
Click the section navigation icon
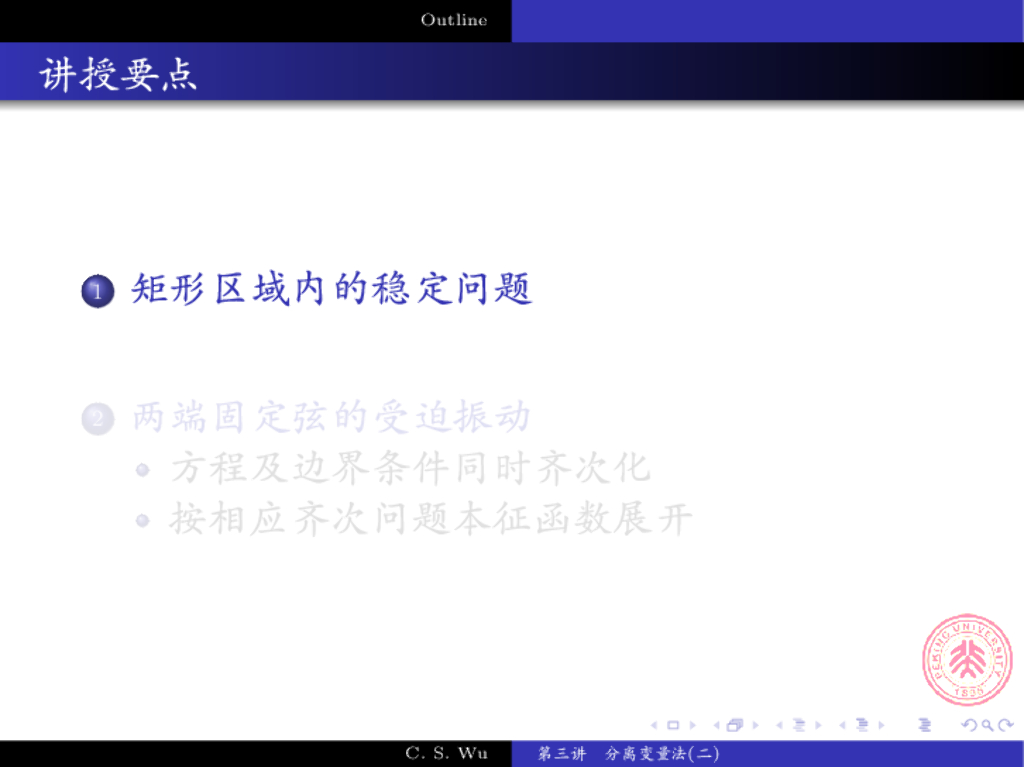862,725
